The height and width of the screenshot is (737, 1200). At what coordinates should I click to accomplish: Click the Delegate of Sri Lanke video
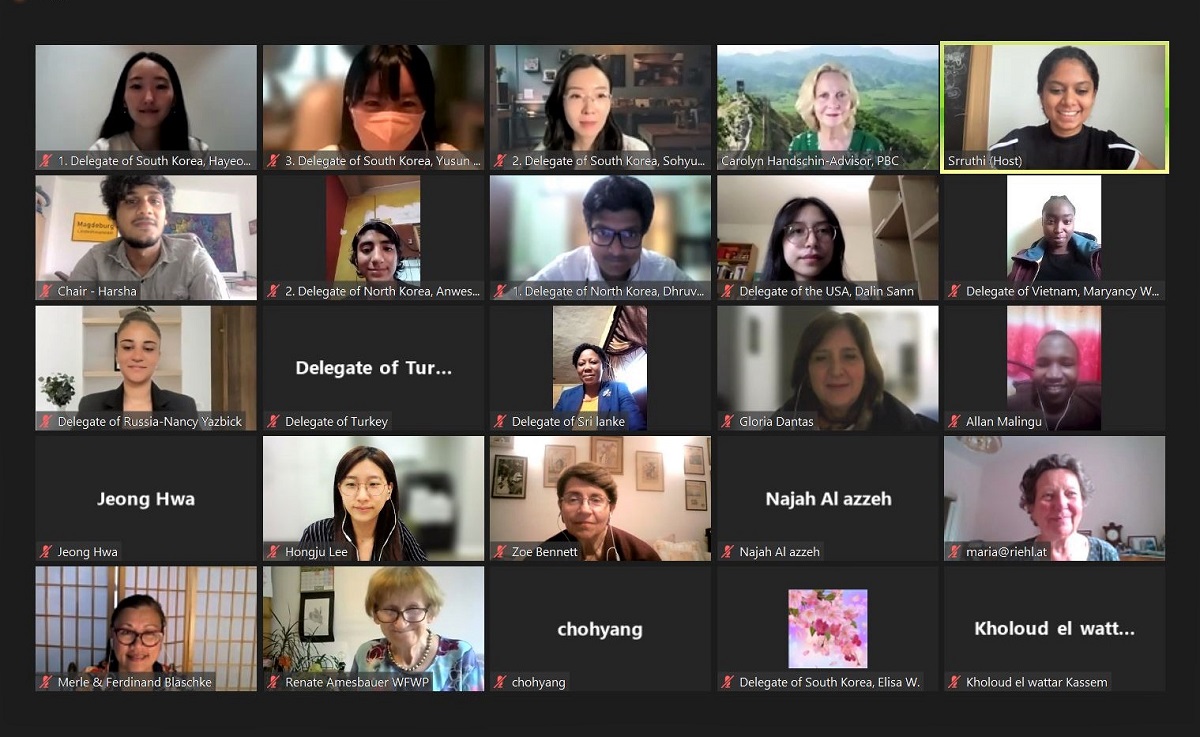tap(600, 368)
